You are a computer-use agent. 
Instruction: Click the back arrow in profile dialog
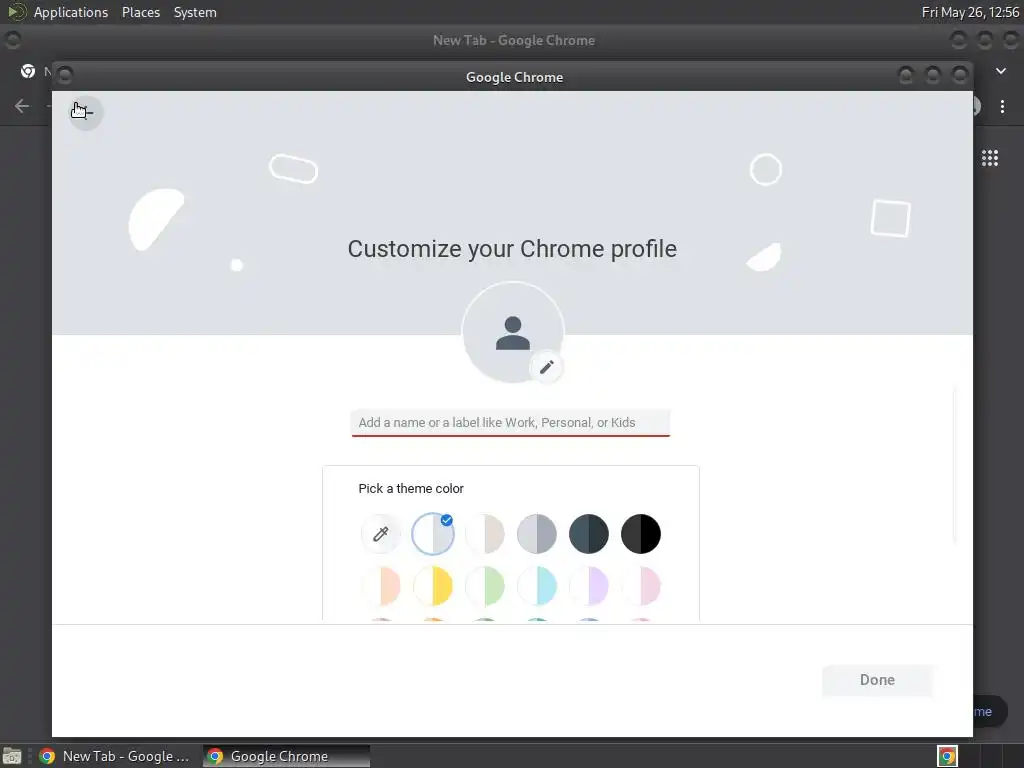click(x=86, y=112)
